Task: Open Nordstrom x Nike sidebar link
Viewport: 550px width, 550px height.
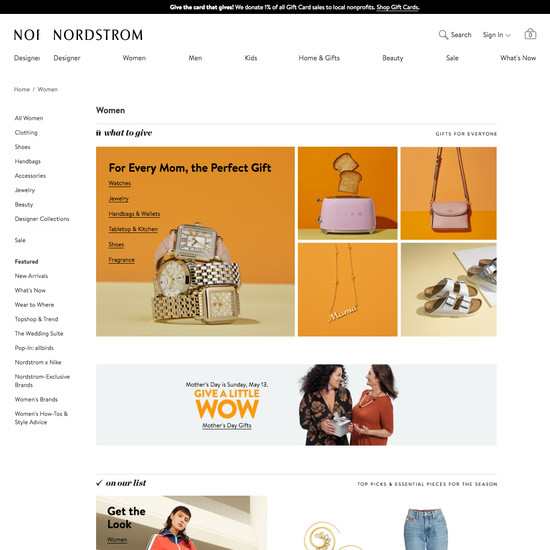Action: click(x=38, y=362)
